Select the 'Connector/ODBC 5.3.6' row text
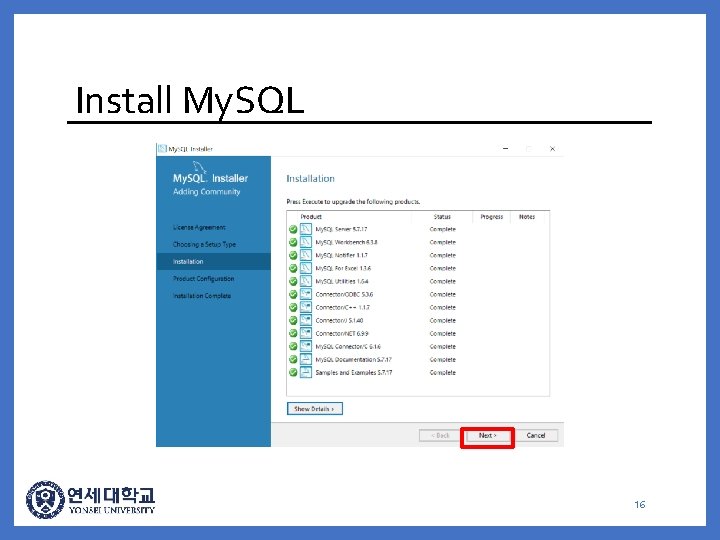This screenshot has width=720, height=540. (344, 294)
